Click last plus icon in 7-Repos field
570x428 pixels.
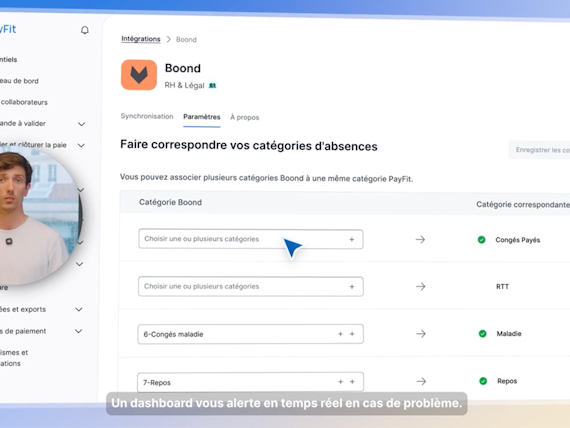[352, 382]
